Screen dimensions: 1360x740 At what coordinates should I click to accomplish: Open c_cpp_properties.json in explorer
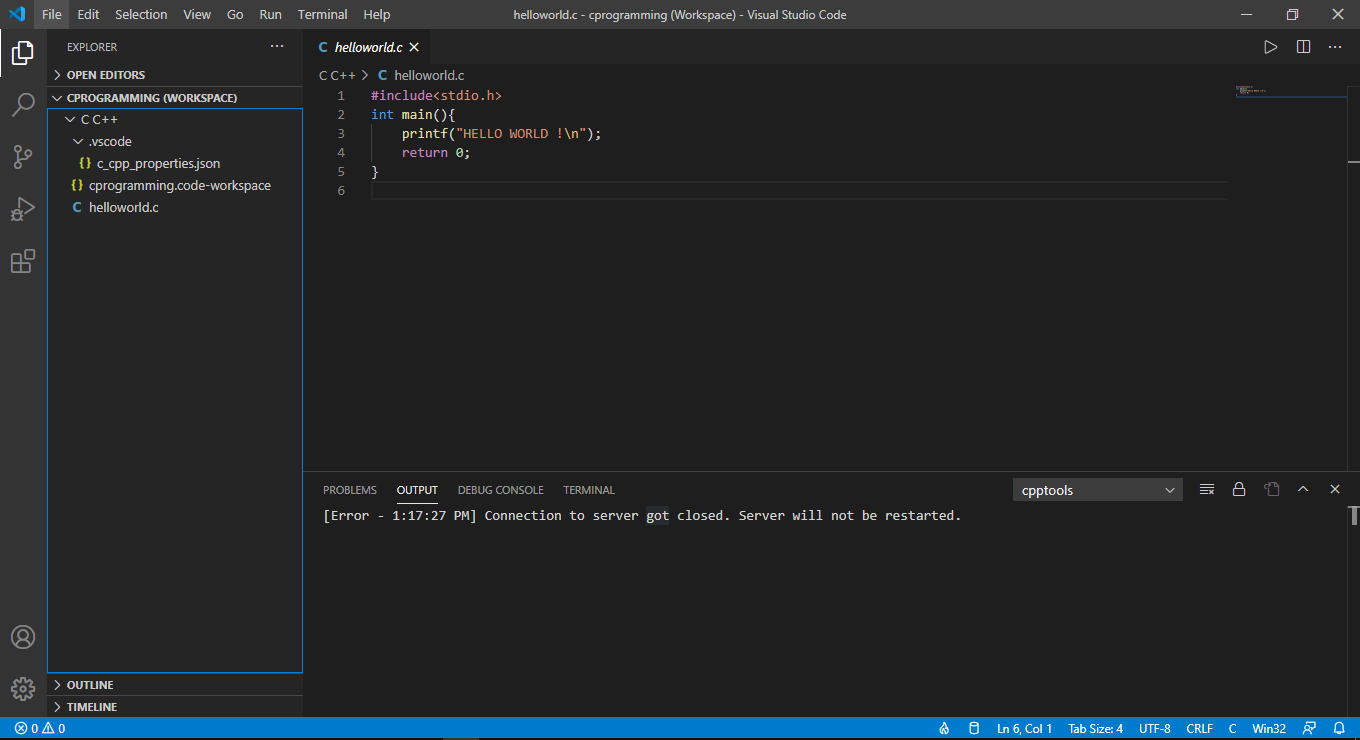(175, 163)
